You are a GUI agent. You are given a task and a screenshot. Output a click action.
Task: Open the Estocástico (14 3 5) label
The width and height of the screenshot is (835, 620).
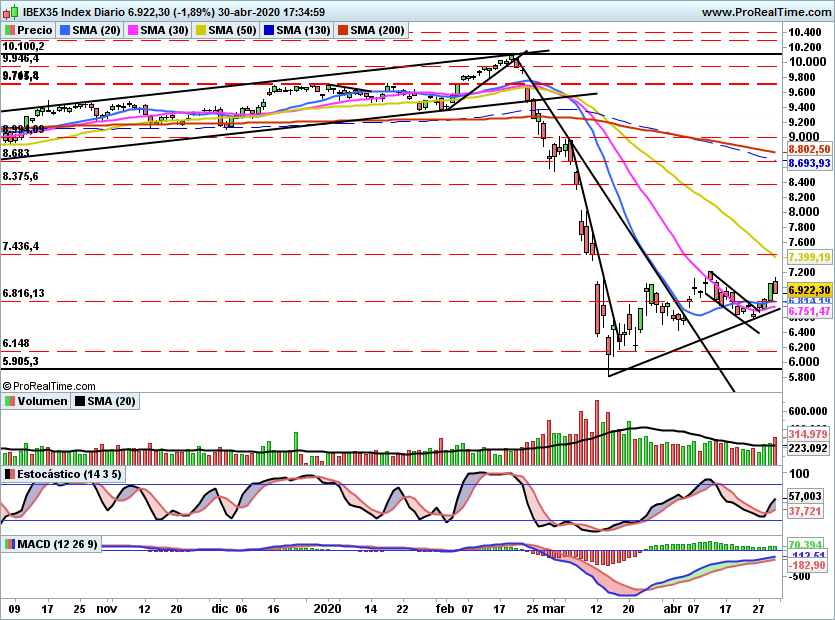69,474
